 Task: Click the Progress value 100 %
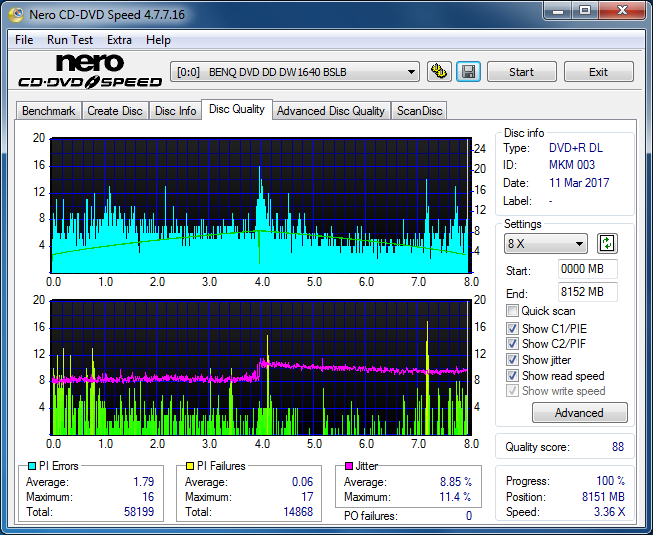pyautogui.click(x=610, y=481)
